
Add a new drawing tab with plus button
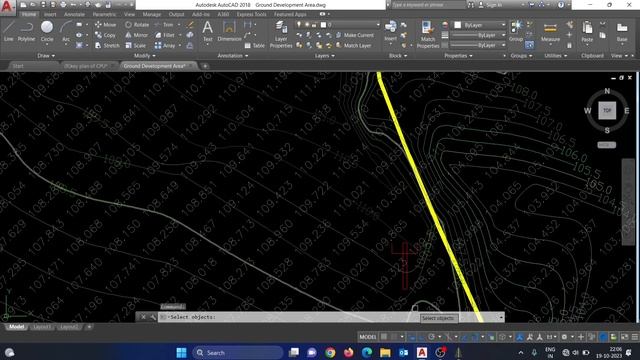point(205,66)
